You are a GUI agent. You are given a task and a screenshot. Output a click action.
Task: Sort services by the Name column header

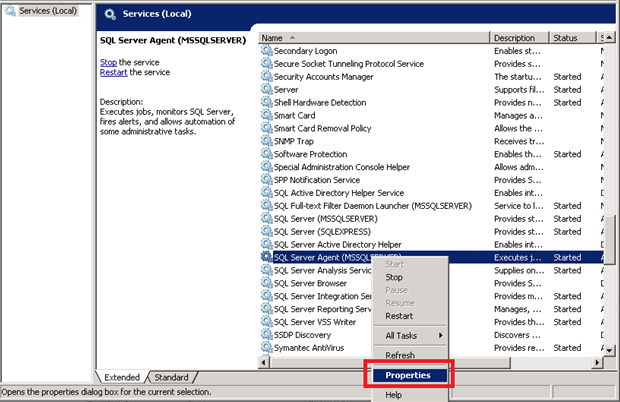(x=374, y=38)
